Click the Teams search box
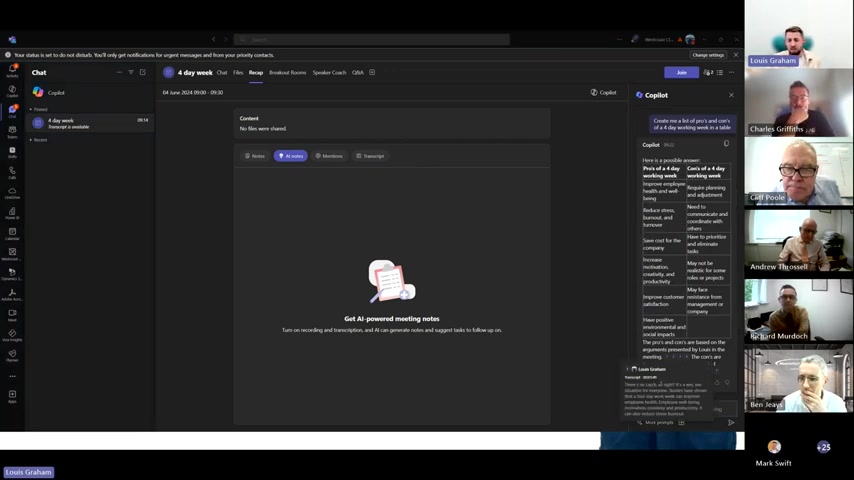Screen dimensions: 854x480 [x=371, y=39]
